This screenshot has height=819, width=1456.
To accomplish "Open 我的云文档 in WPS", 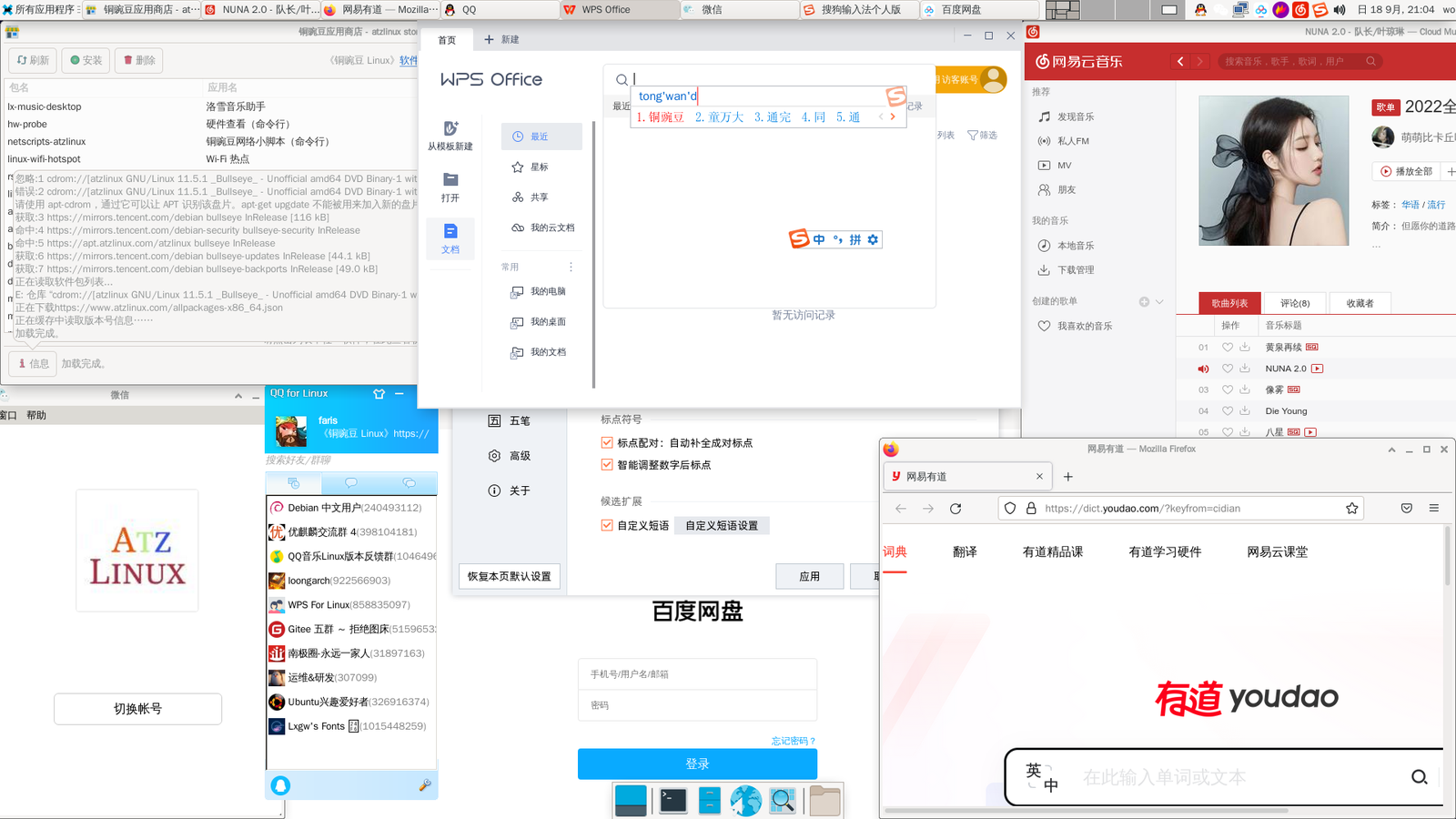I will click(x=543, y=227).
